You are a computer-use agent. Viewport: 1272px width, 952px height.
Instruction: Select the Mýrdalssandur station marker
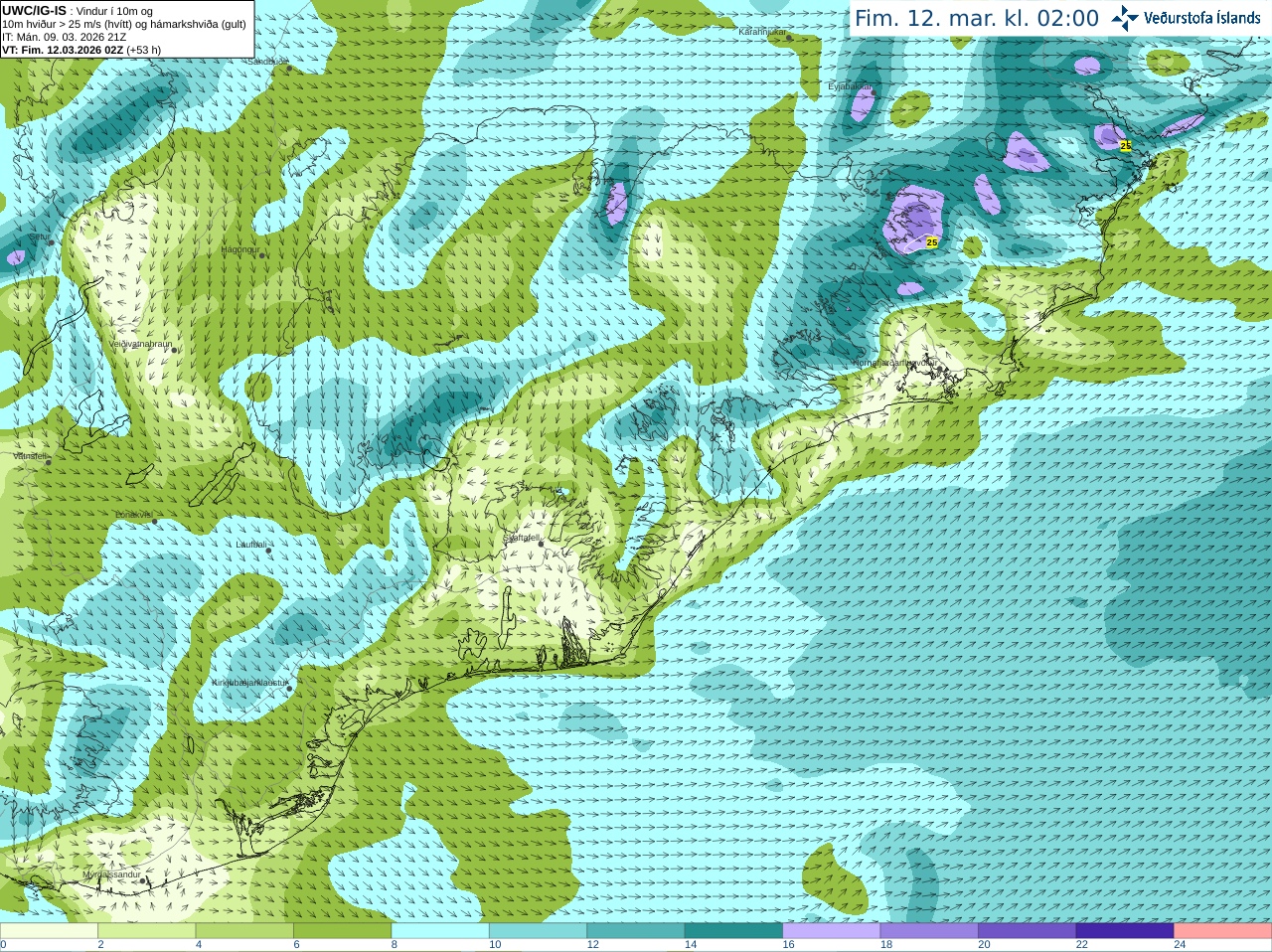pos(144,880)
